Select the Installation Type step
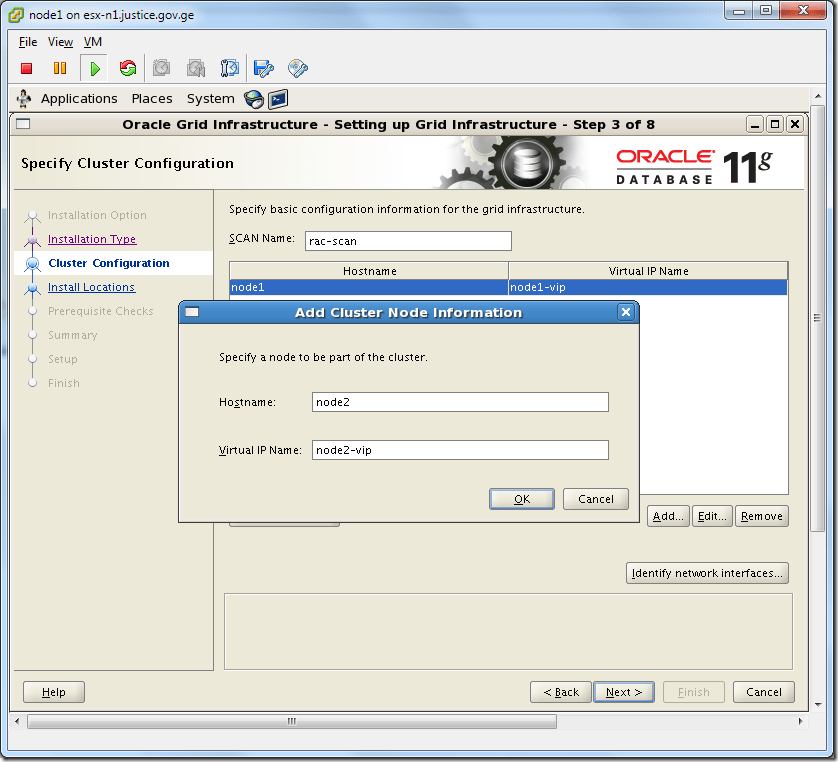The image size is (838, 762). 92,239
